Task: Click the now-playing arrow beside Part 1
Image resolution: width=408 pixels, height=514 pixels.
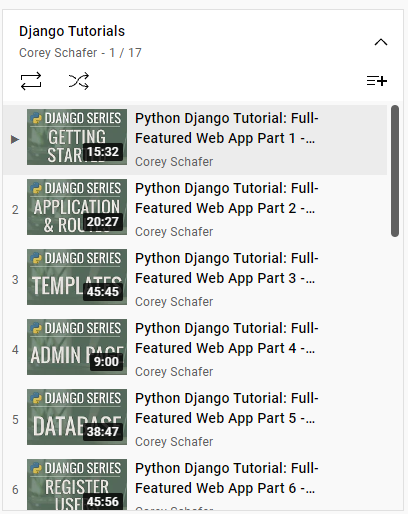Action: point(15,139)
